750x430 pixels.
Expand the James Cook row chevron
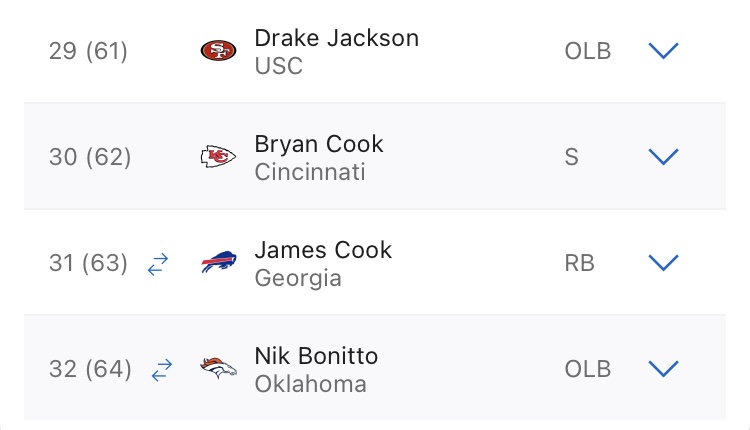(x=664, y=263)
